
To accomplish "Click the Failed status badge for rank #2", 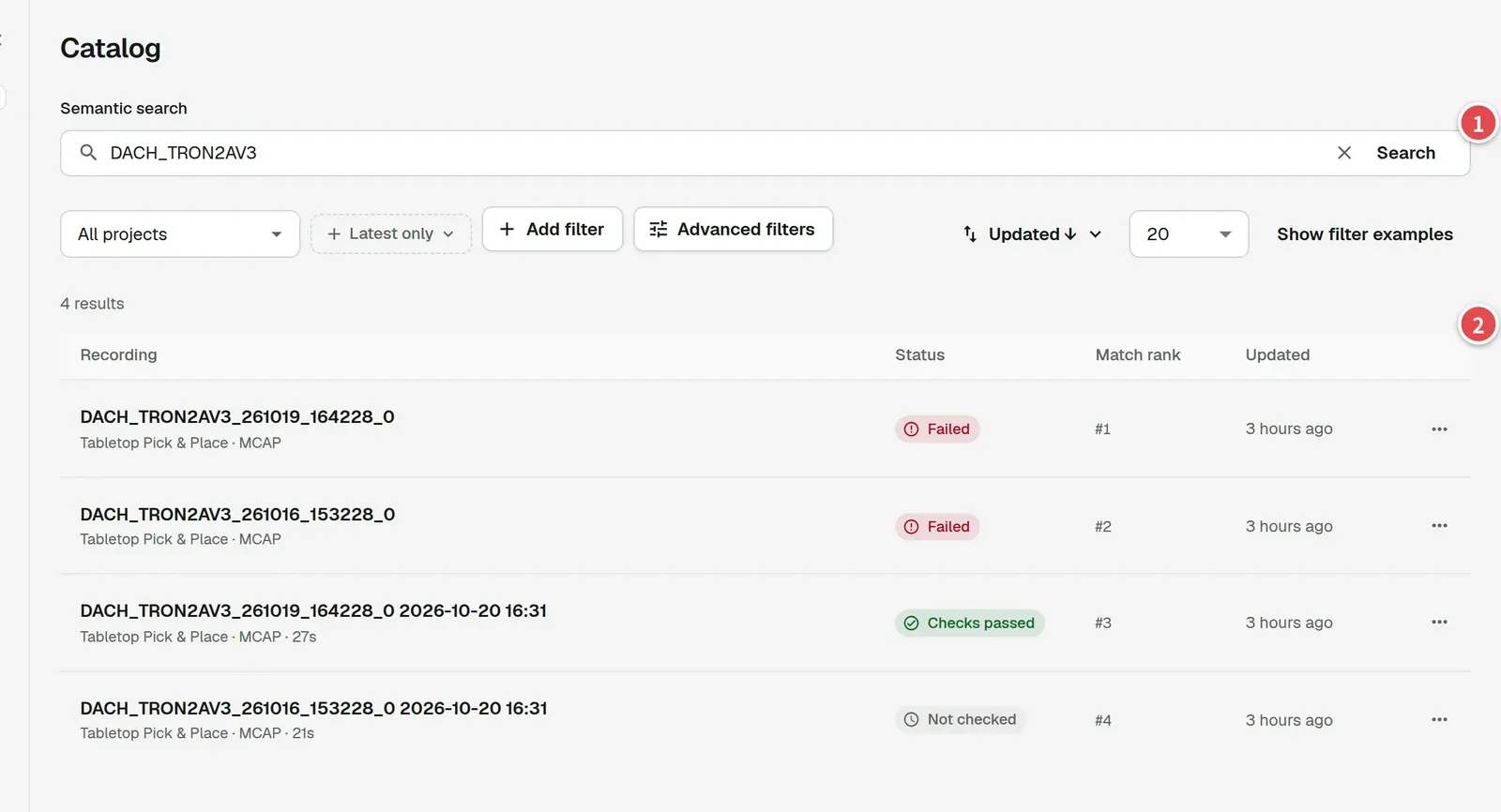I will pos(937,526).
